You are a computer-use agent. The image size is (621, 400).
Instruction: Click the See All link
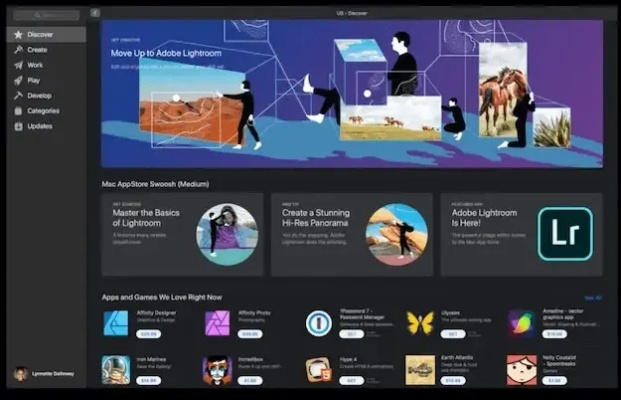pos(592,297)
